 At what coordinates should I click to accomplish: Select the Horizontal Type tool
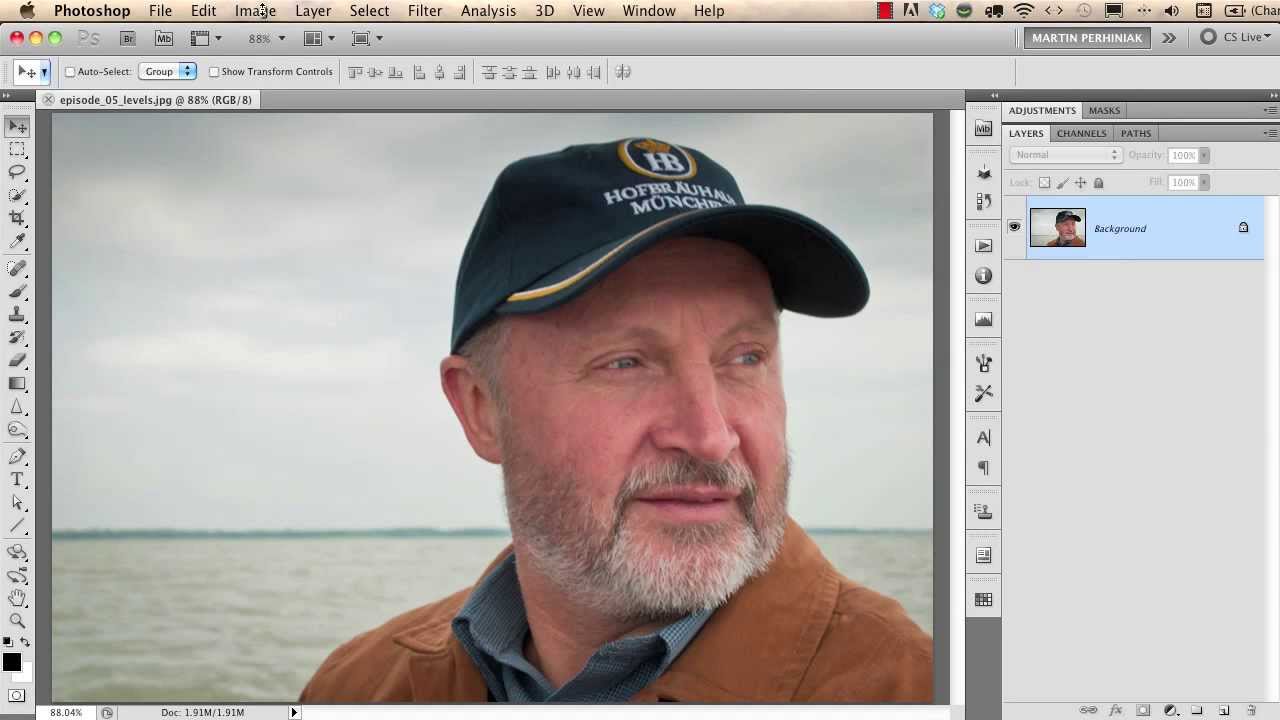pos(17,479)
